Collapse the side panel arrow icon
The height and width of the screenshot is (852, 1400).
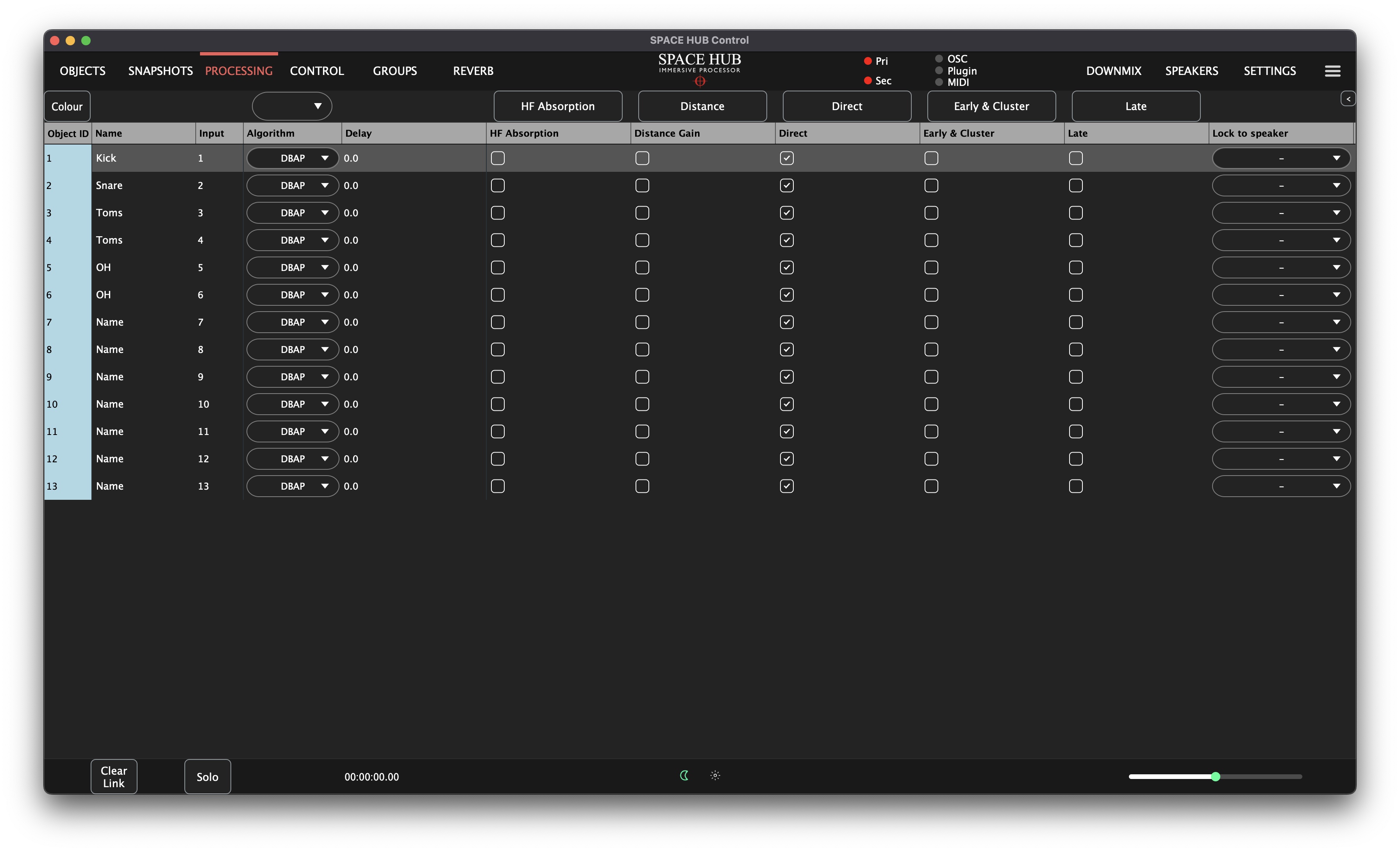[1348, 99]
